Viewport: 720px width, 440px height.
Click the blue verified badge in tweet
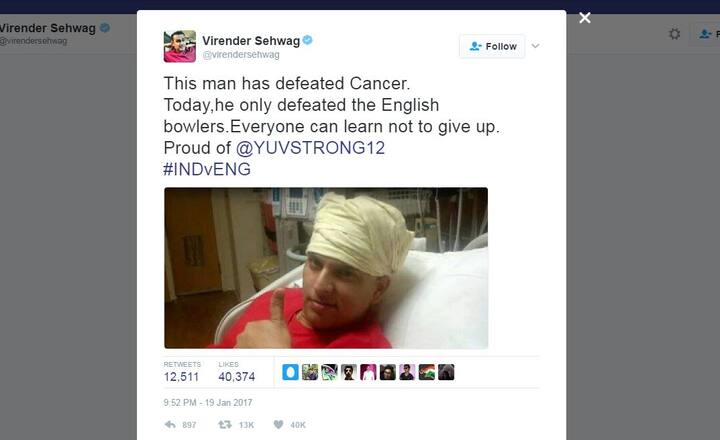pyautogui.click(x=308, y=40)
